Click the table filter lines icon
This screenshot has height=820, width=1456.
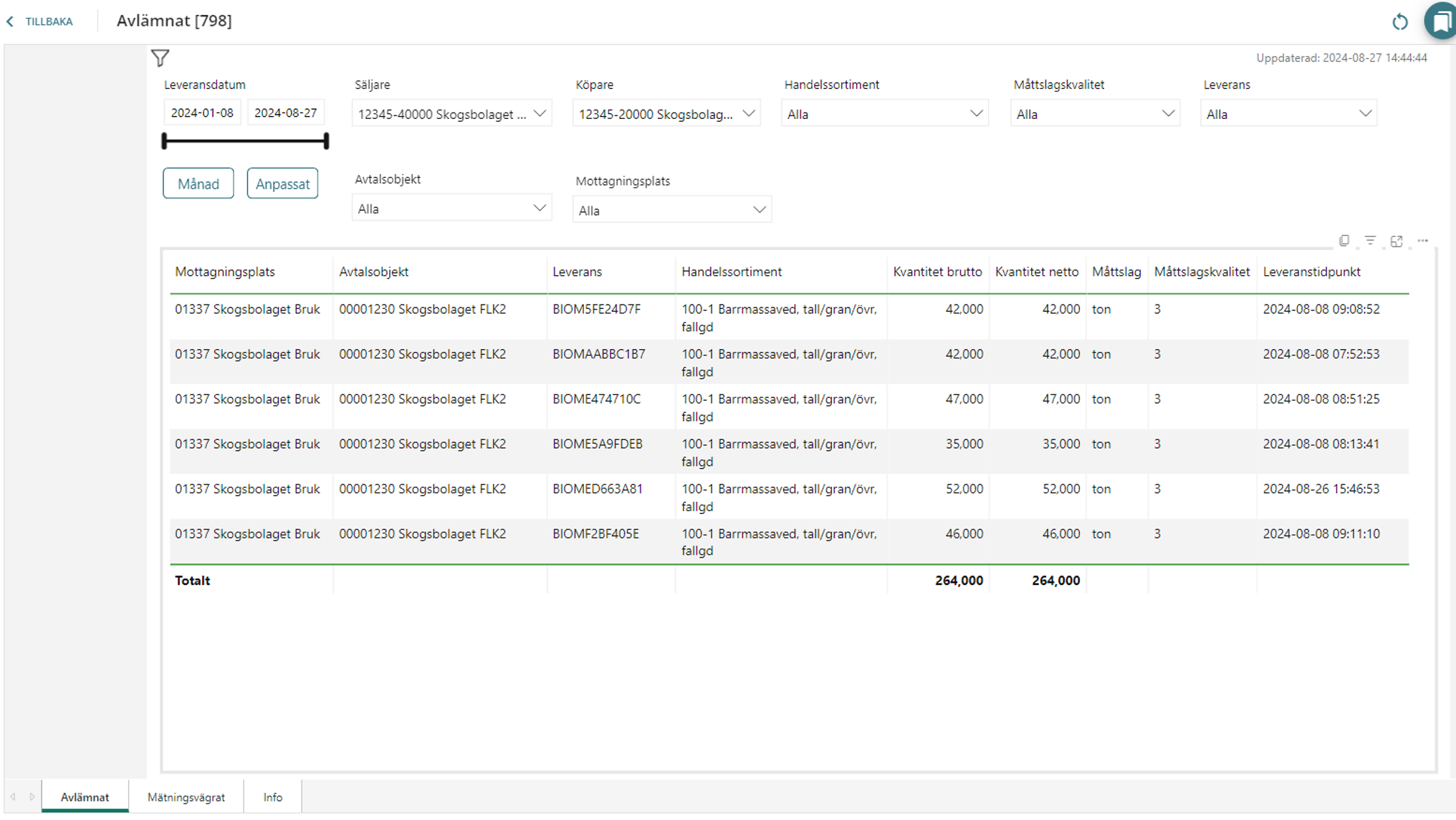tap(1370, 241)
